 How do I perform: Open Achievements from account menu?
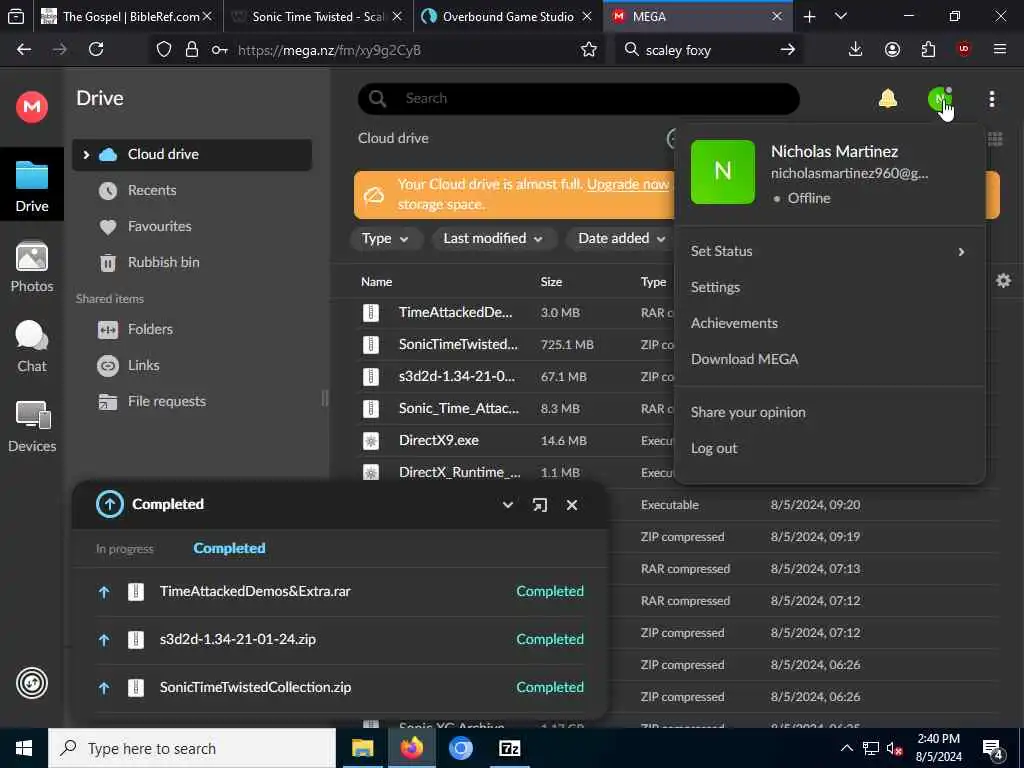tap(734, 323)
